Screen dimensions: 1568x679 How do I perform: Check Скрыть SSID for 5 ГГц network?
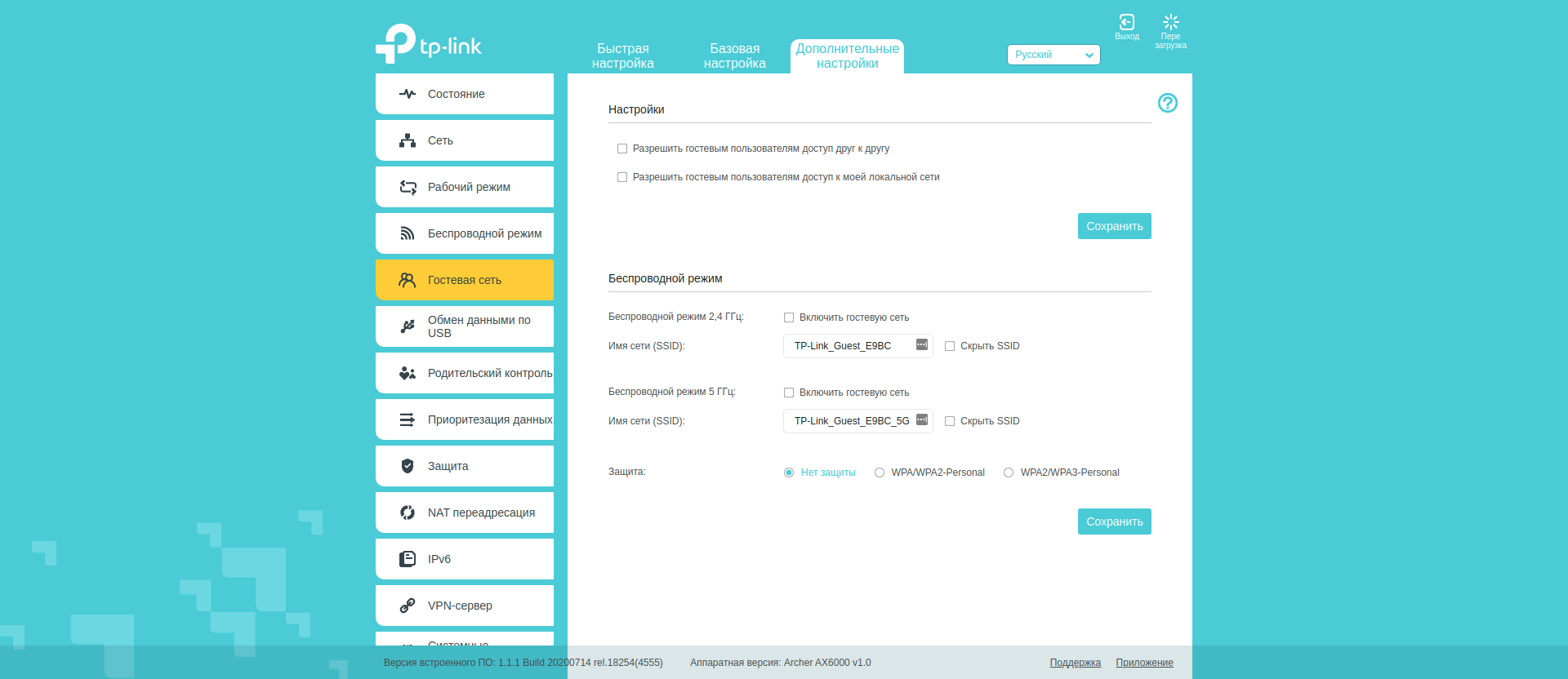point(950,421)
